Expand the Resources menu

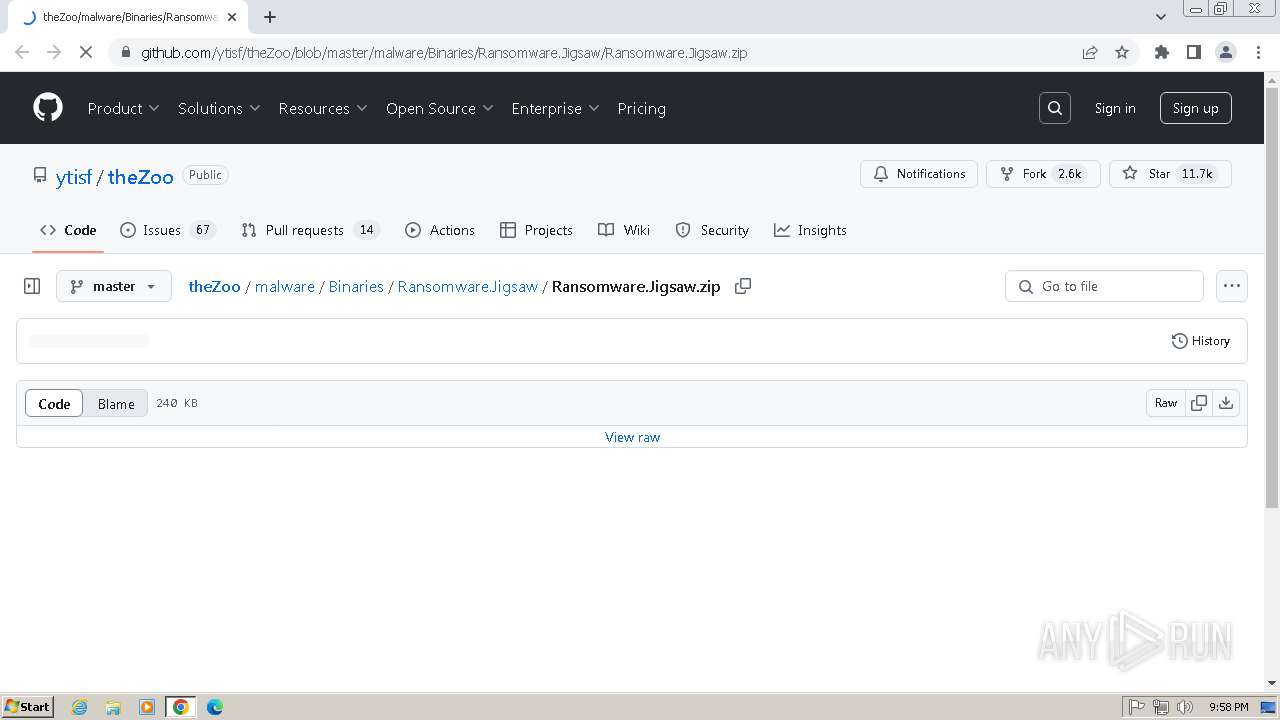[x=323, y=108]
